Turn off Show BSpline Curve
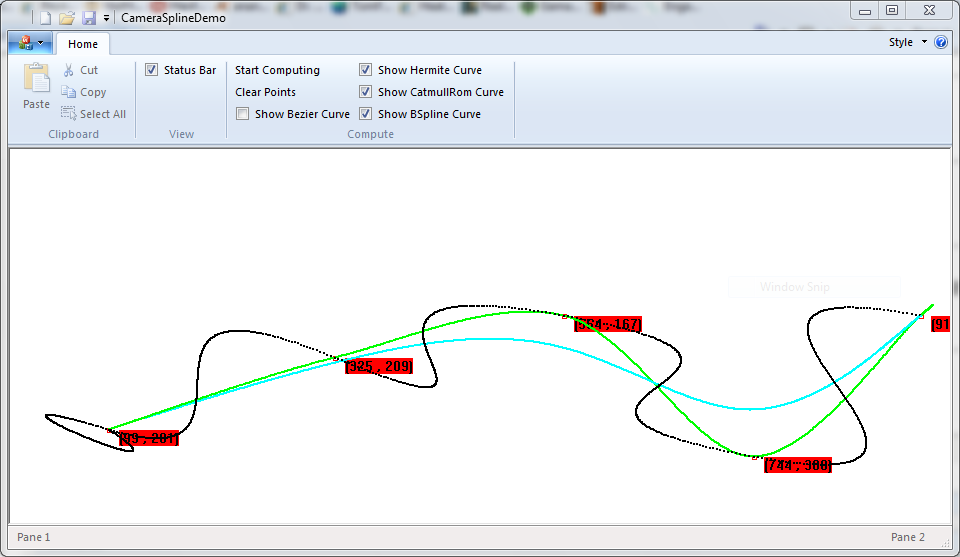Viewport: 960px width, 557px height. [366, 114]
